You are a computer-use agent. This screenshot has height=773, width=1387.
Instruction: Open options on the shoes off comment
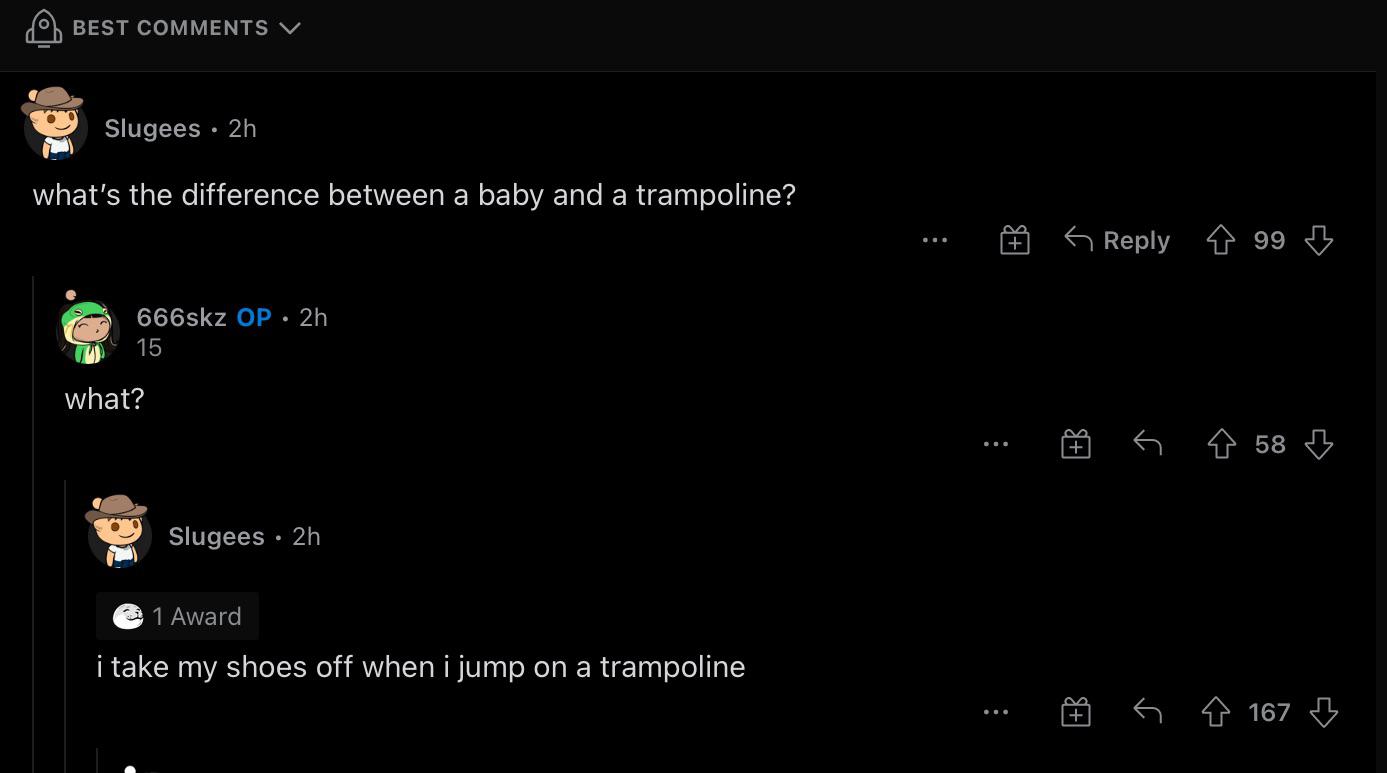click(995, 712)
